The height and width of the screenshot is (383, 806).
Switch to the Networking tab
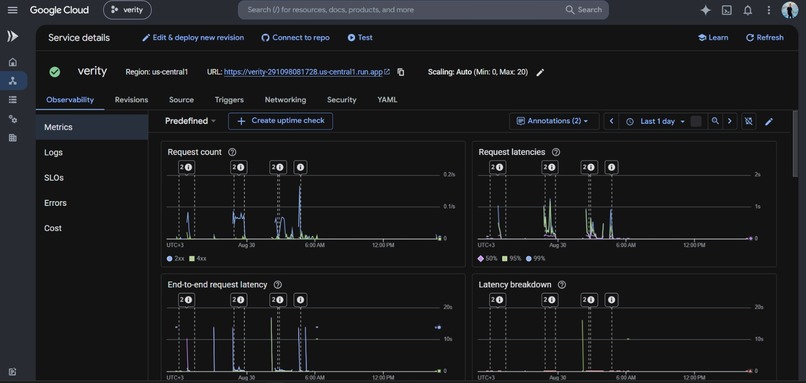tap(285, 100)
